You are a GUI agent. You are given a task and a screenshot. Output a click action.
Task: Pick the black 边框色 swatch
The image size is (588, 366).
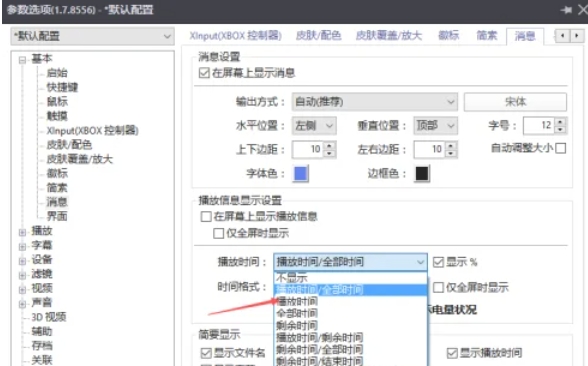tap(422, 174)
